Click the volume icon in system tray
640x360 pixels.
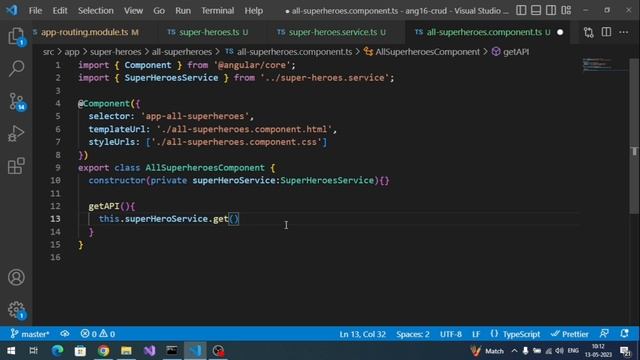(560, 351)
